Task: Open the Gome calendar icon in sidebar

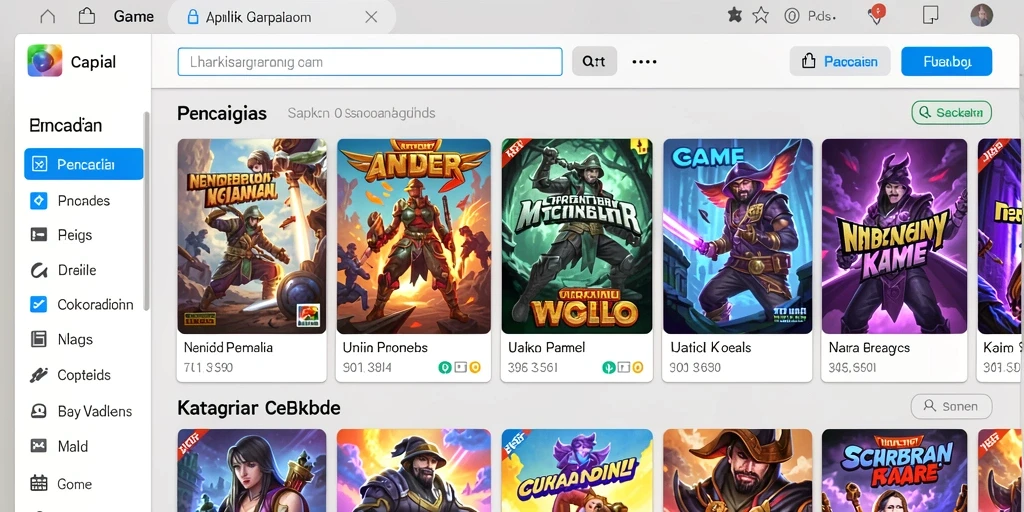Action: [x=39, y=483]
